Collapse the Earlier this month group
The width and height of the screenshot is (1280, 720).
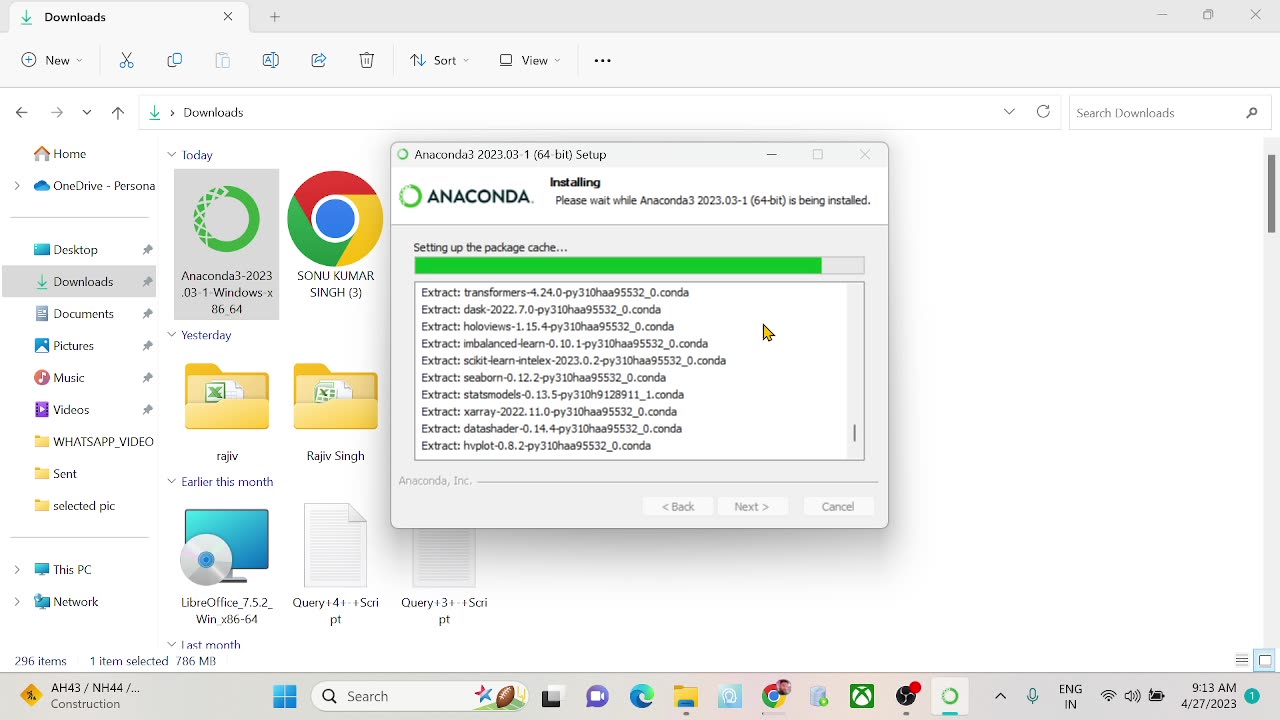coord(172,482)
